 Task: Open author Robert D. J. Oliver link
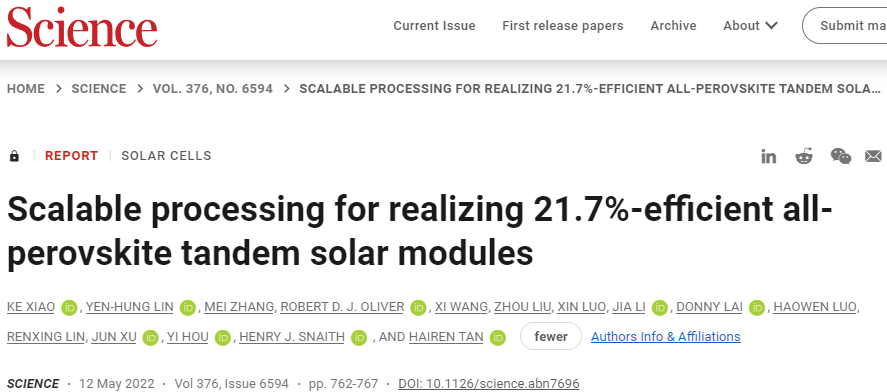pyautogui.click(x=342, y=307)
